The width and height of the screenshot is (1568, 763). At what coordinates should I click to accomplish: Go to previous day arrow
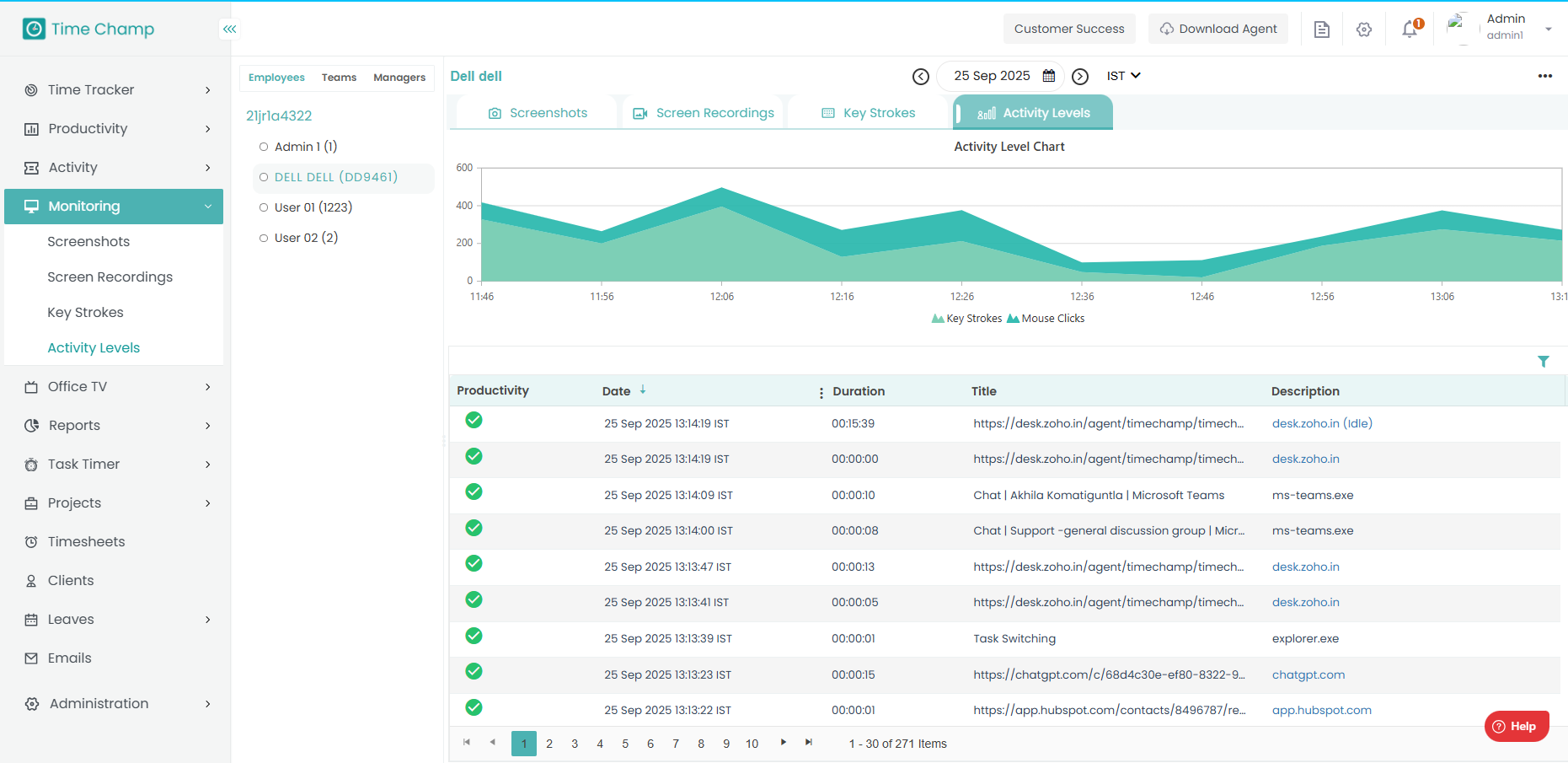(x=921, y=77)
